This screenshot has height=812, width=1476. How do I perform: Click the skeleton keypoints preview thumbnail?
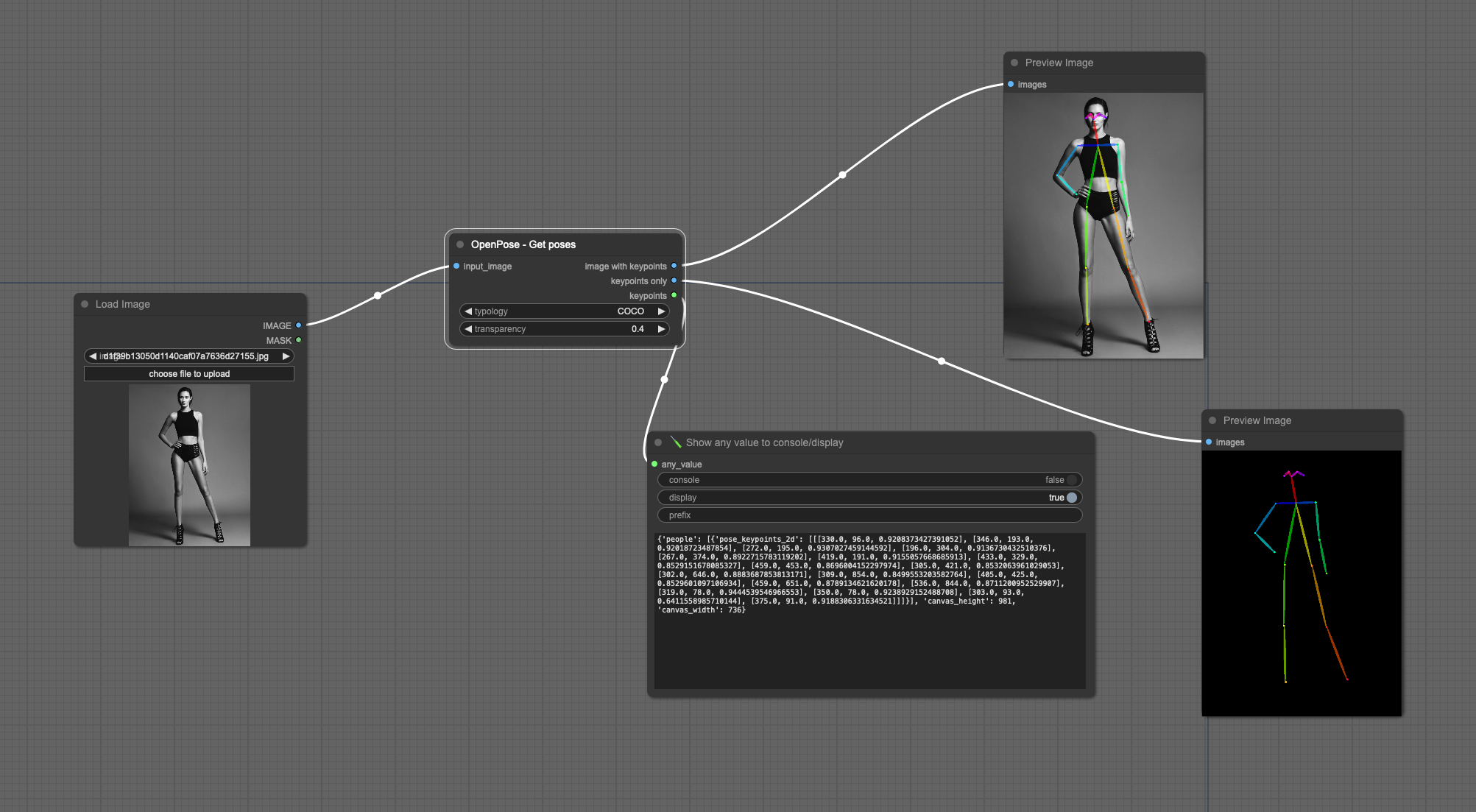point(1302,582)
